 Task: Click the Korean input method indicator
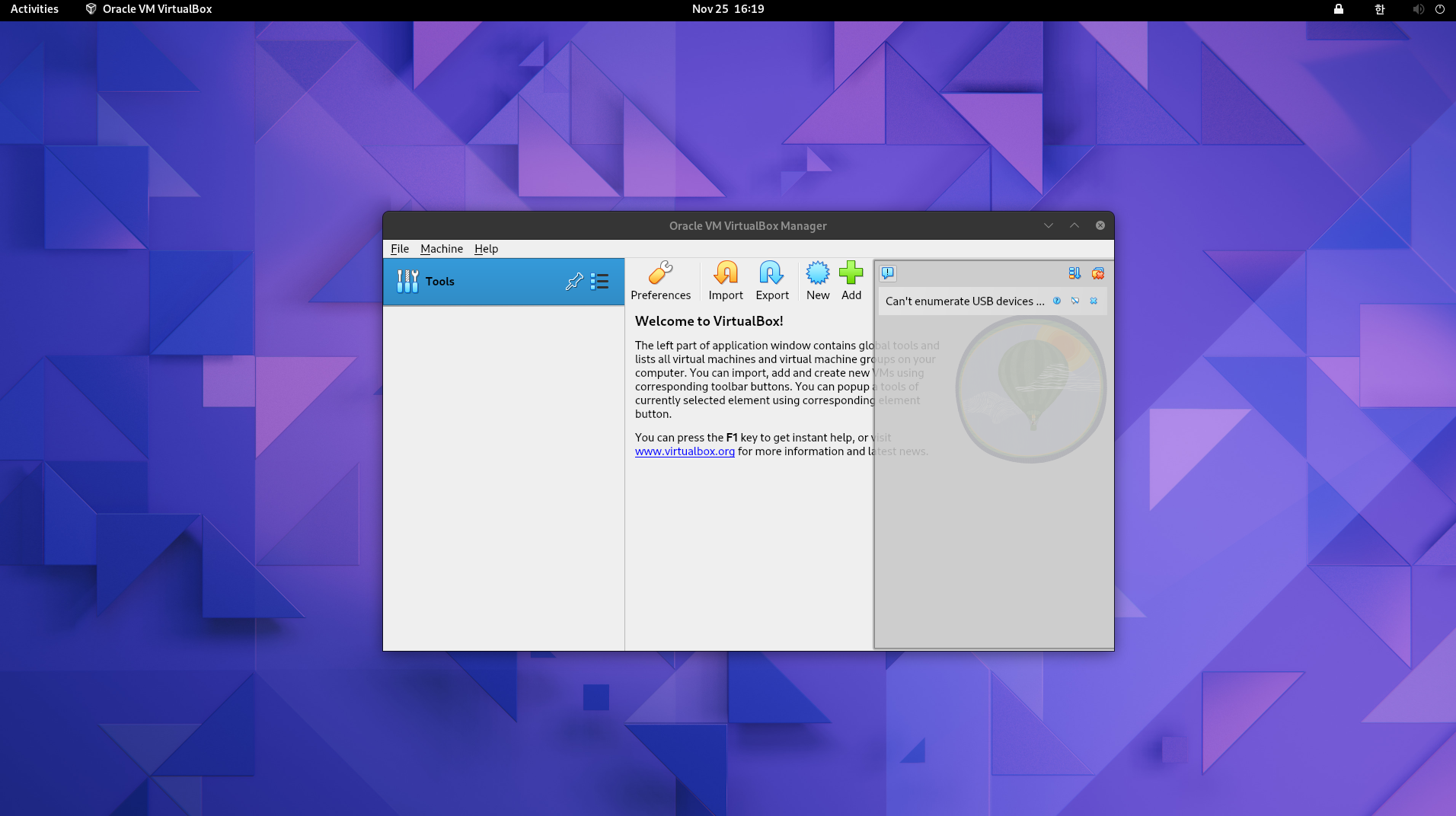pos(1379,9)
